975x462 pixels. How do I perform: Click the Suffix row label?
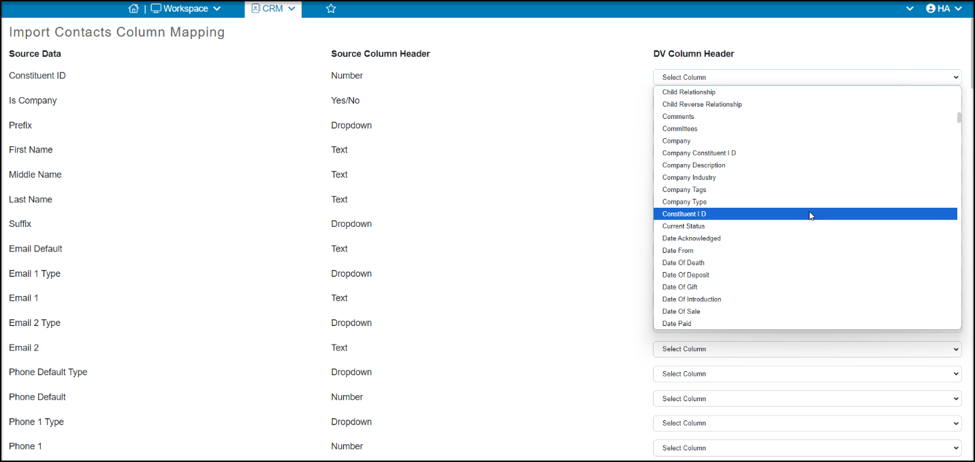(20, 224)
